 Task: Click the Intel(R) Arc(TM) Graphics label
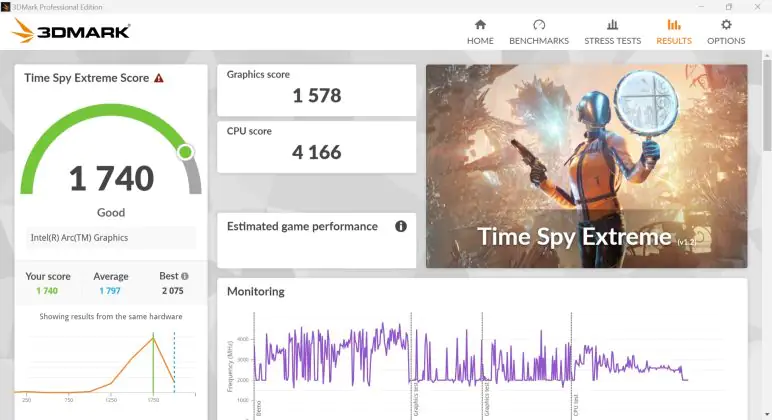[79, 237]
